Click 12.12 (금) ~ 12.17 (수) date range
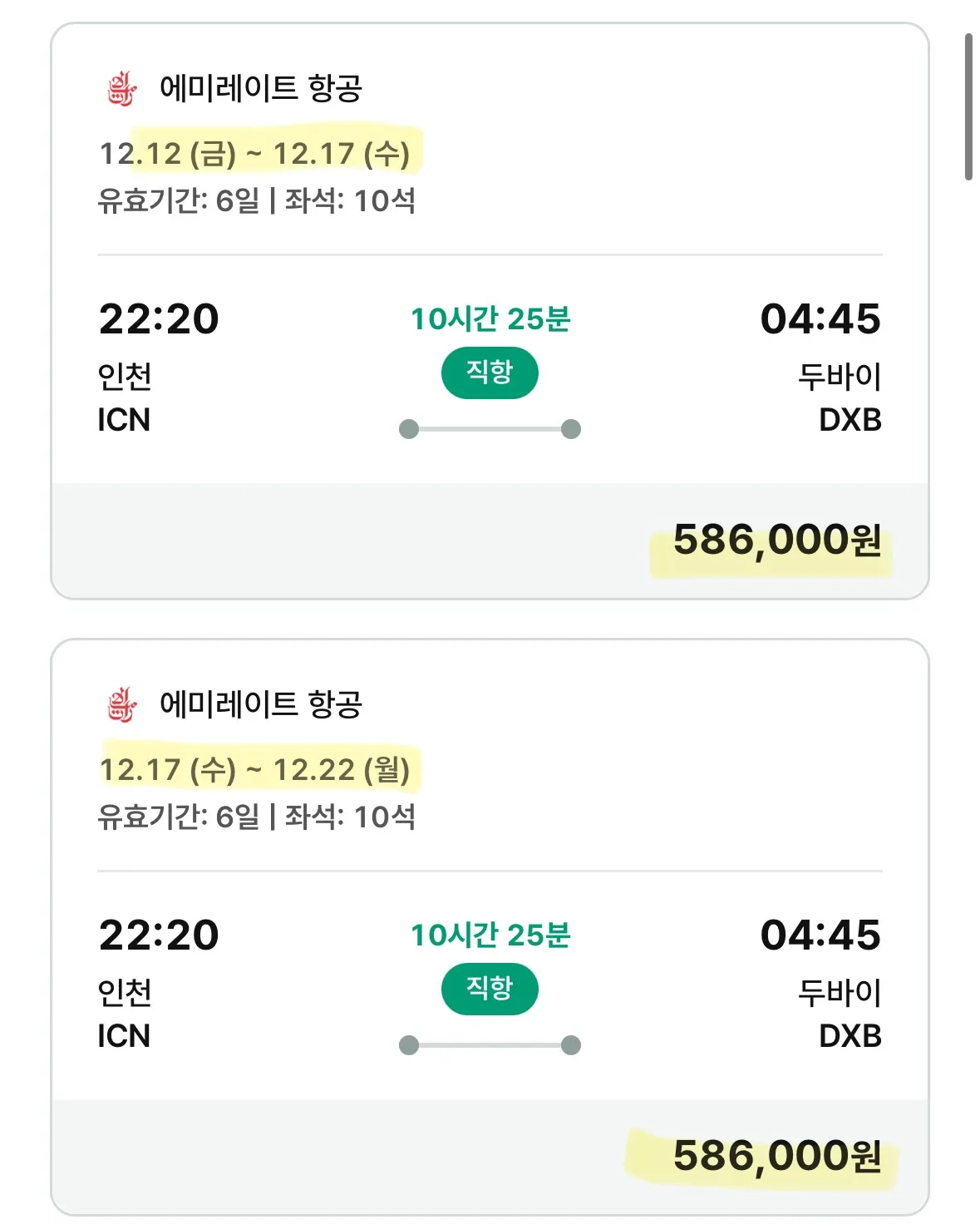Screen dimensions: 980x1229 coord(254,154)
